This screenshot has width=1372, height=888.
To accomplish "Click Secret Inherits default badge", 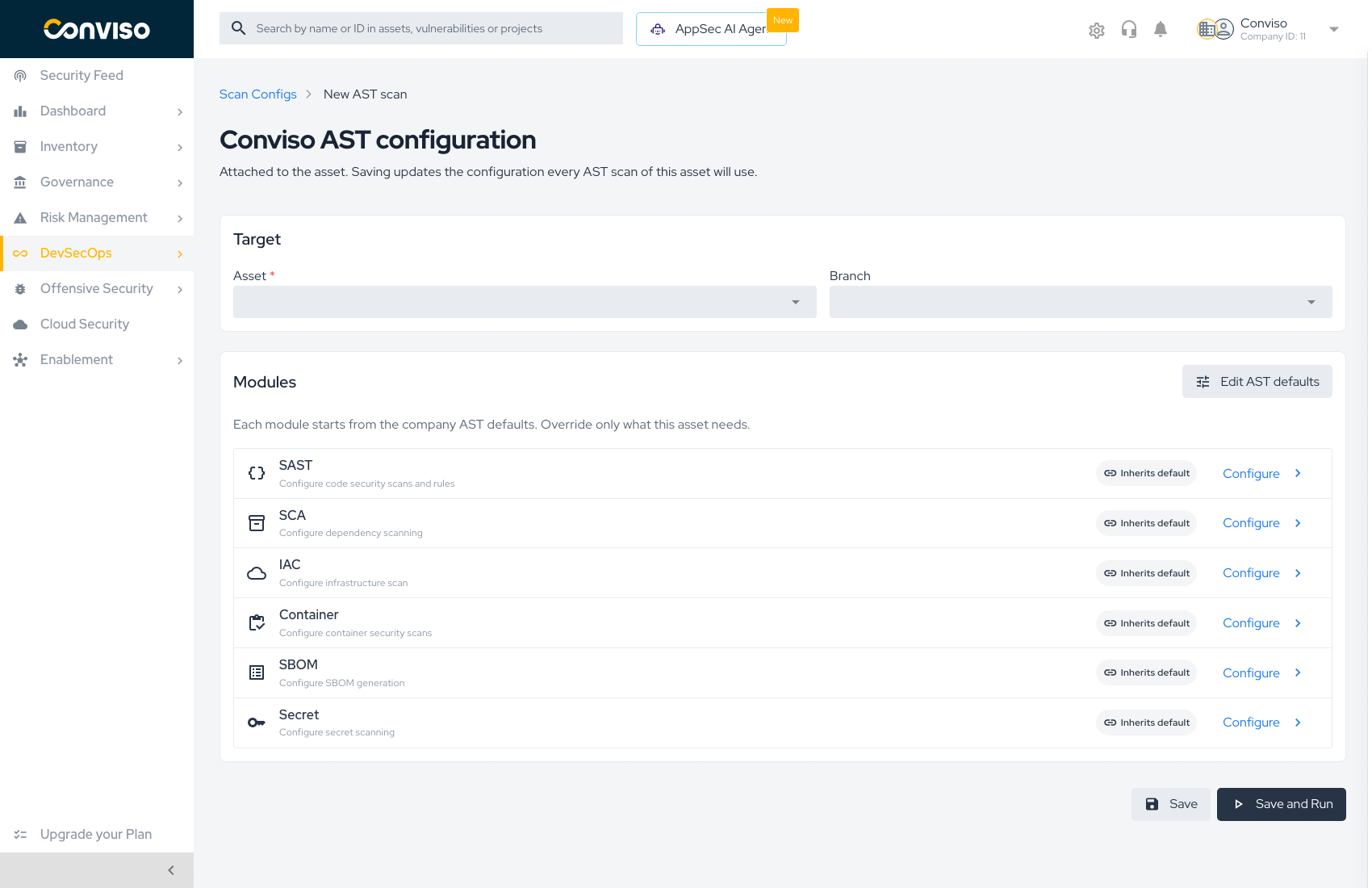I will (1146, 723).
